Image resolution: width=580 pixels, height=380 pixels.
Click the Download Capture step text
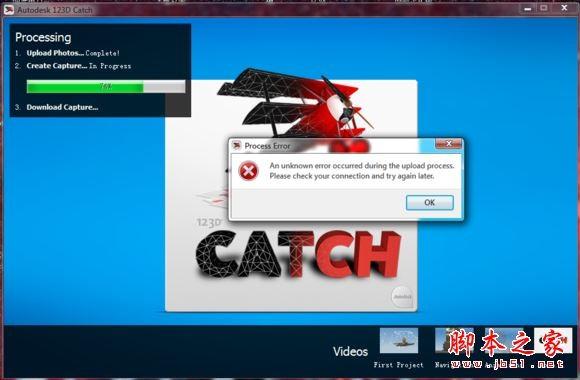coord(62,107)
